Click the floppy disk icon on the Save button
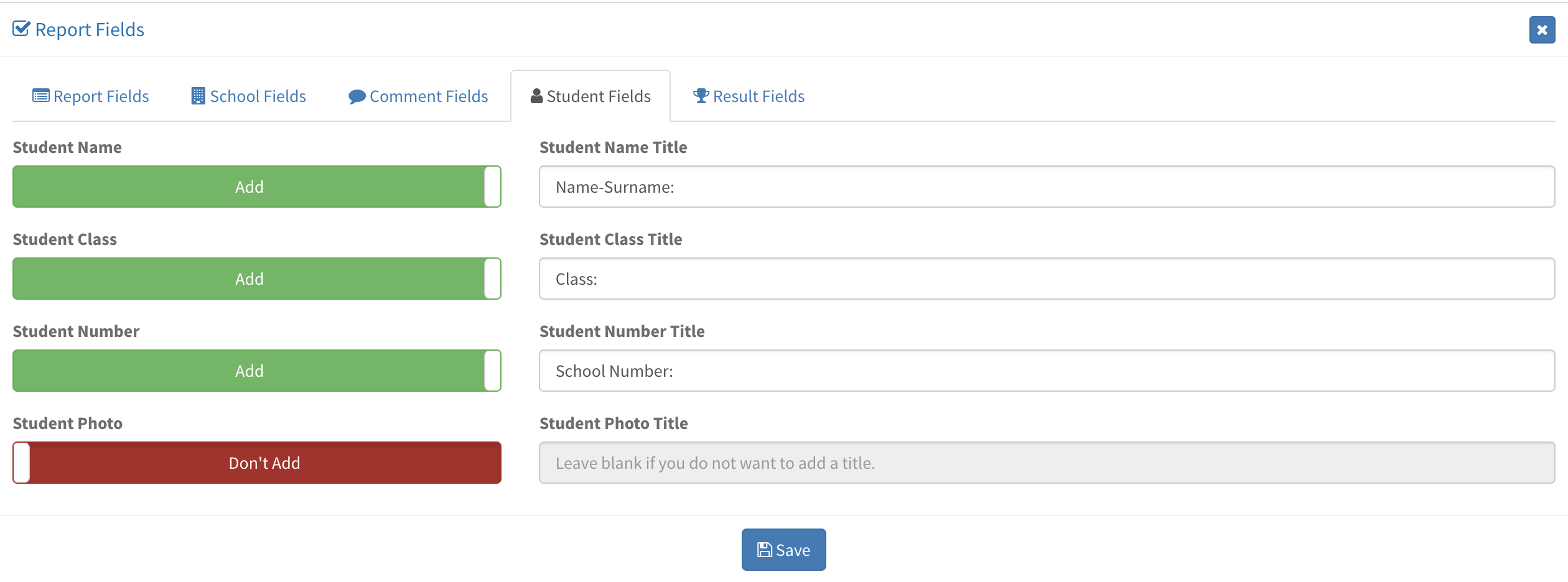1568x582 pixels. [765, 550]
